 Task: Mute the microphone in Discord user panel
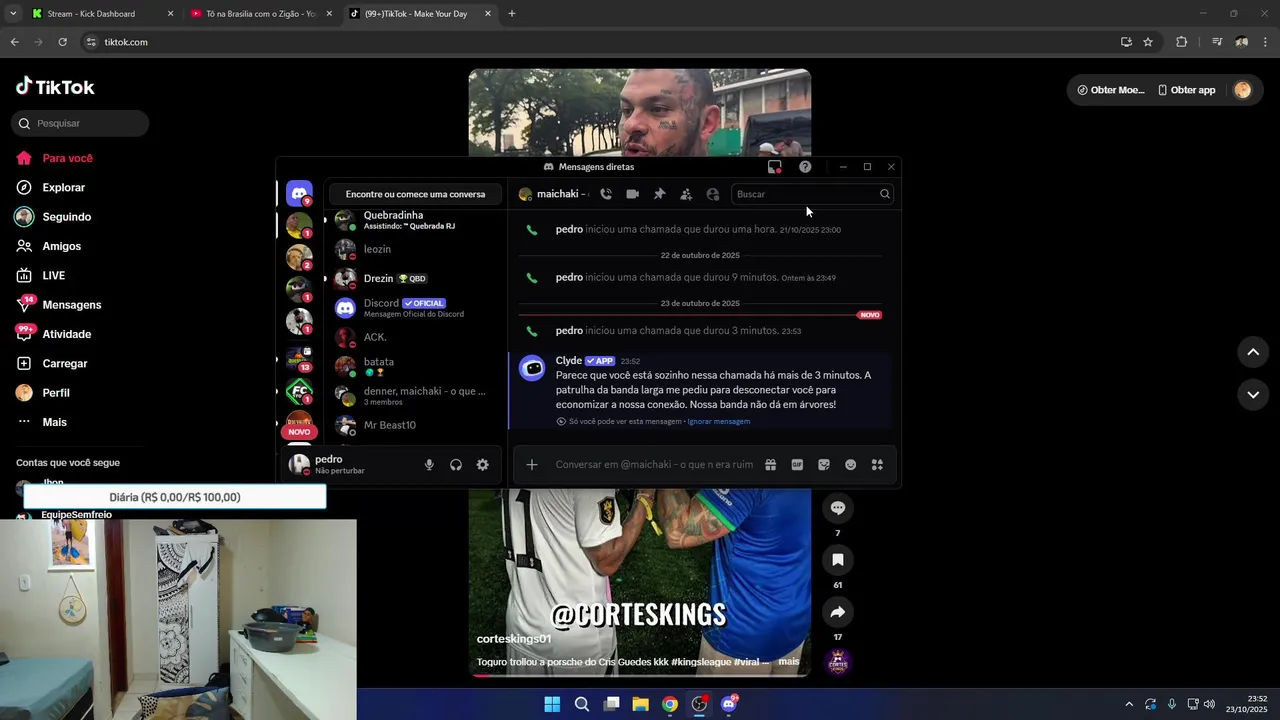coord(429,464)
